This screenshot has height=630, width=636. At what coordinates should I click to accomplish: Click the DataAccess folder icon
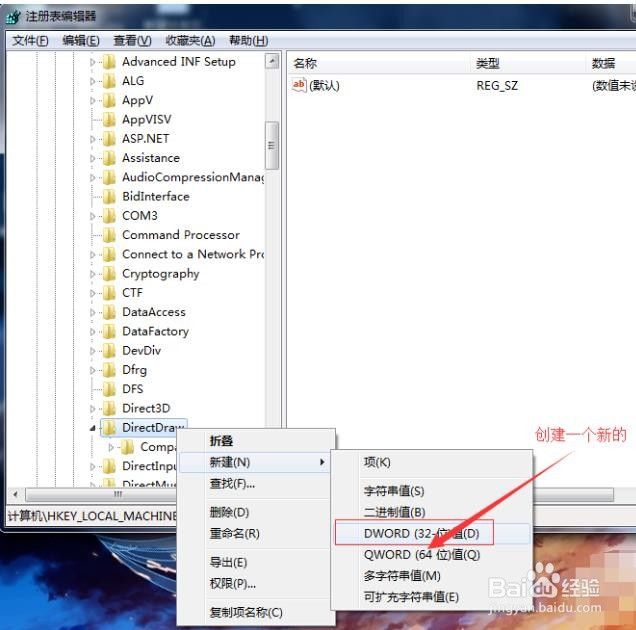coord(109,312)
